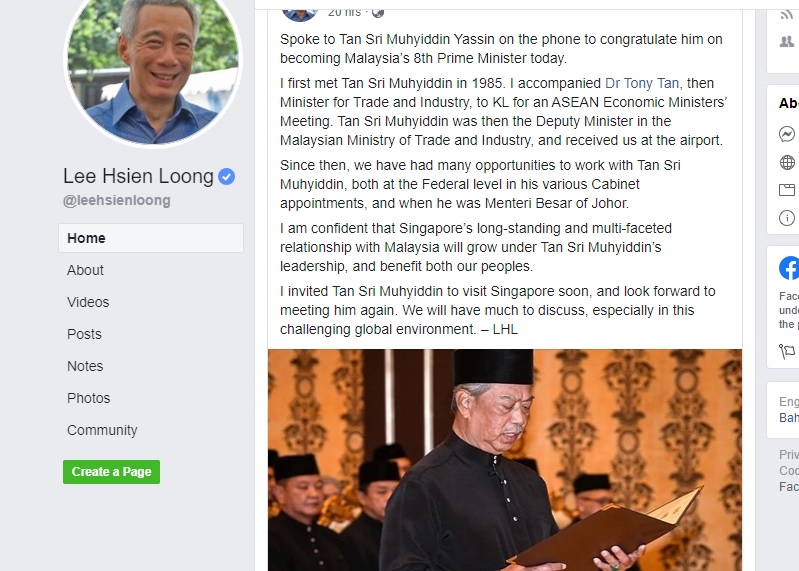This screenshot has width=799, height=571.
Task: Click the flag icon under Facebook info
Action: click(x=787, y=351)
